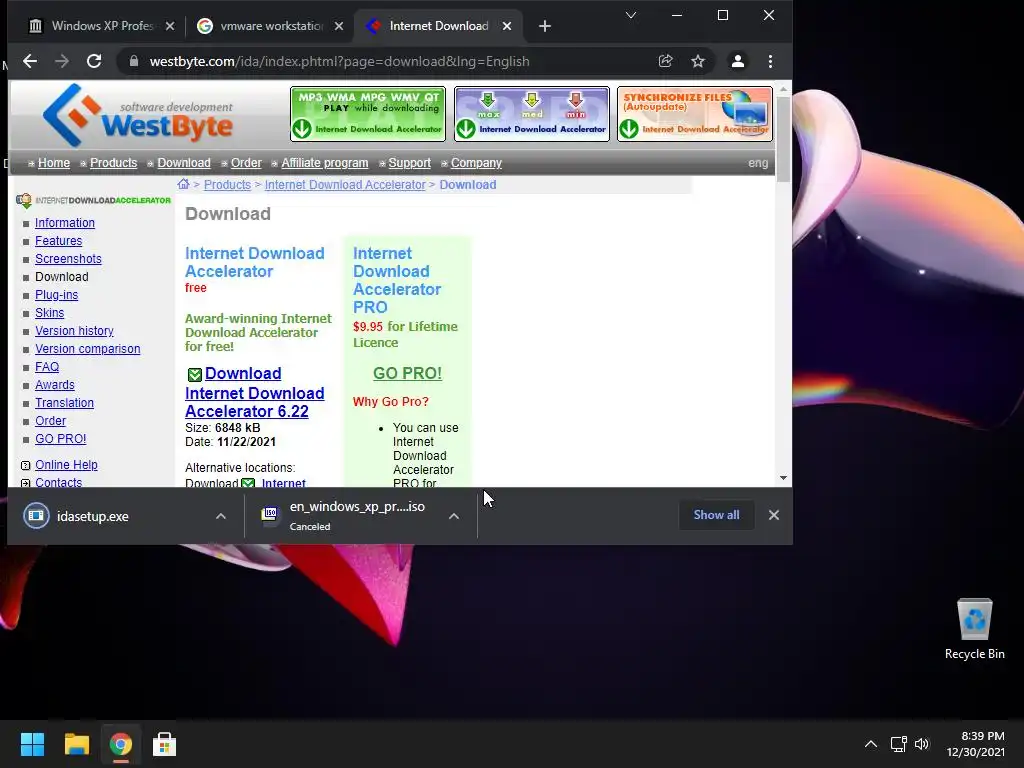This screenshot has height=768, width=1024.
Task: Open Information sidebar link
Action: click(65, 223)
